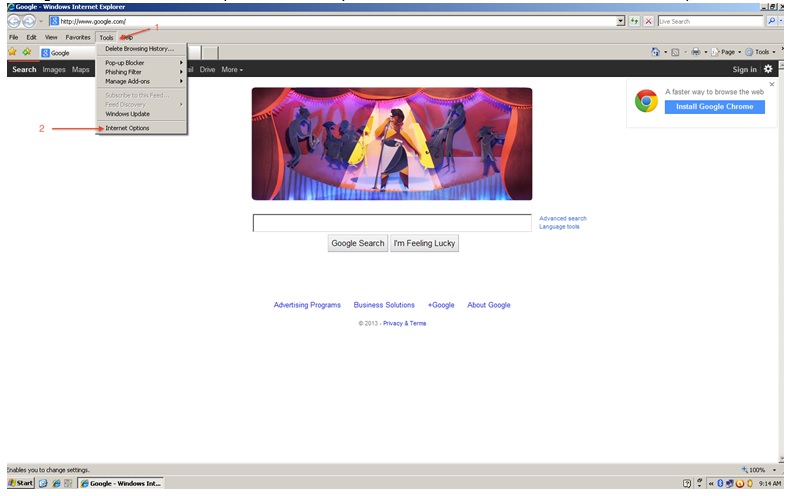
Task: Click the Google settings gear icon
Action: pyautogui.click(x=768, y=69)
